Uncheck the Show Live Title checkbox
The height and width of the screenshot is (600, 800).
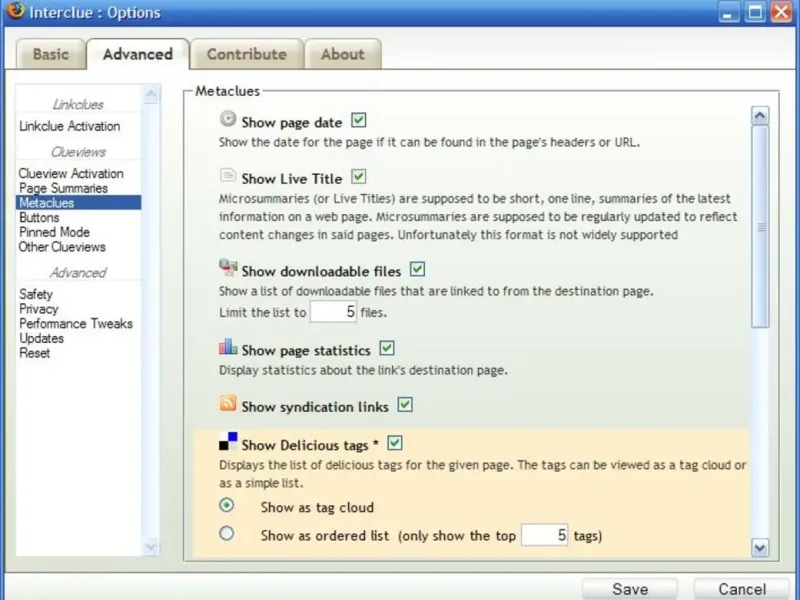pyautogui.click(x=359, y=177)
